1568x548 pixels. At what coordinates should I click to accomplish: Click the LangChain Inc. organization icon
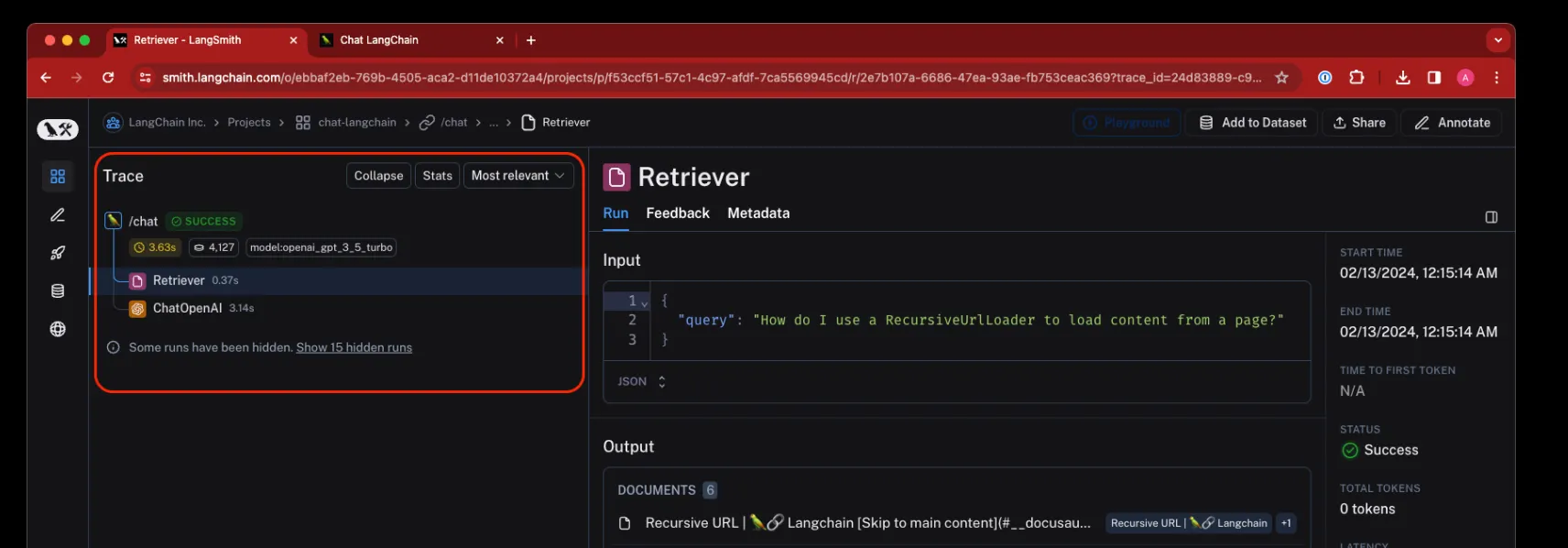coord(114,123)
